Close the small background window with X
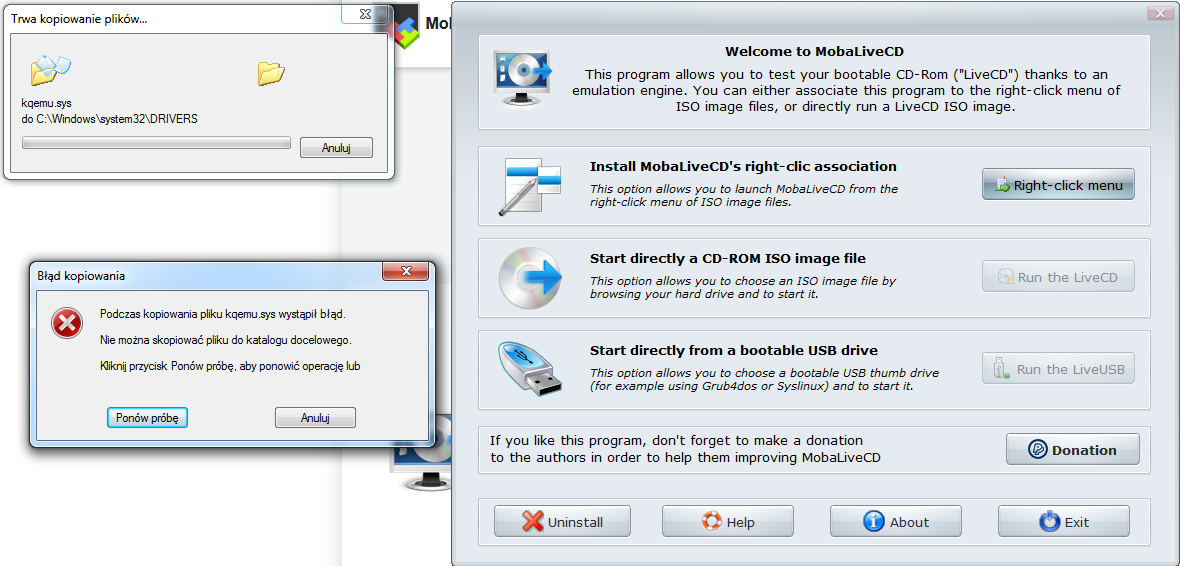Image resolution: width=1180 pixels, height=566 pixels. 366,14
